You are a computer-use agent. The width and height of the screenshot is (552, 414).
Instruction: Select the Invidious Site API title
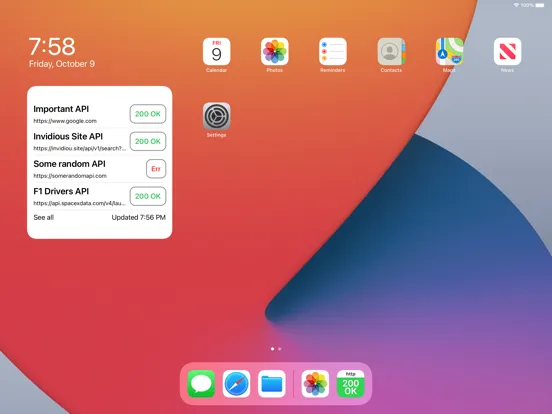[68, 137]
